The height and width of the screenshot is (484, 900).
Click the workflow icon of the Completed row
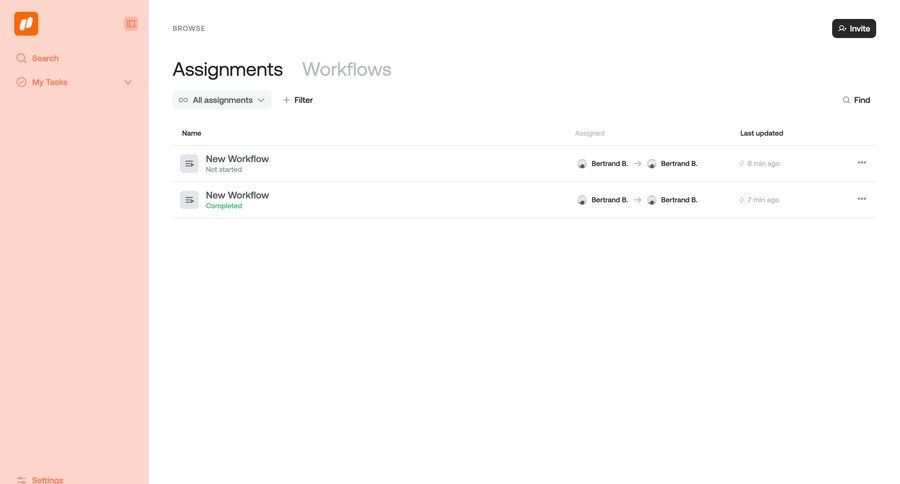coord(189,200)
